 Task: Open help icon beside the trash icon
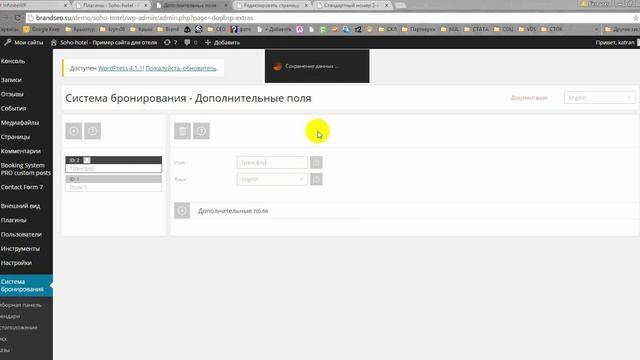point(201,131)
